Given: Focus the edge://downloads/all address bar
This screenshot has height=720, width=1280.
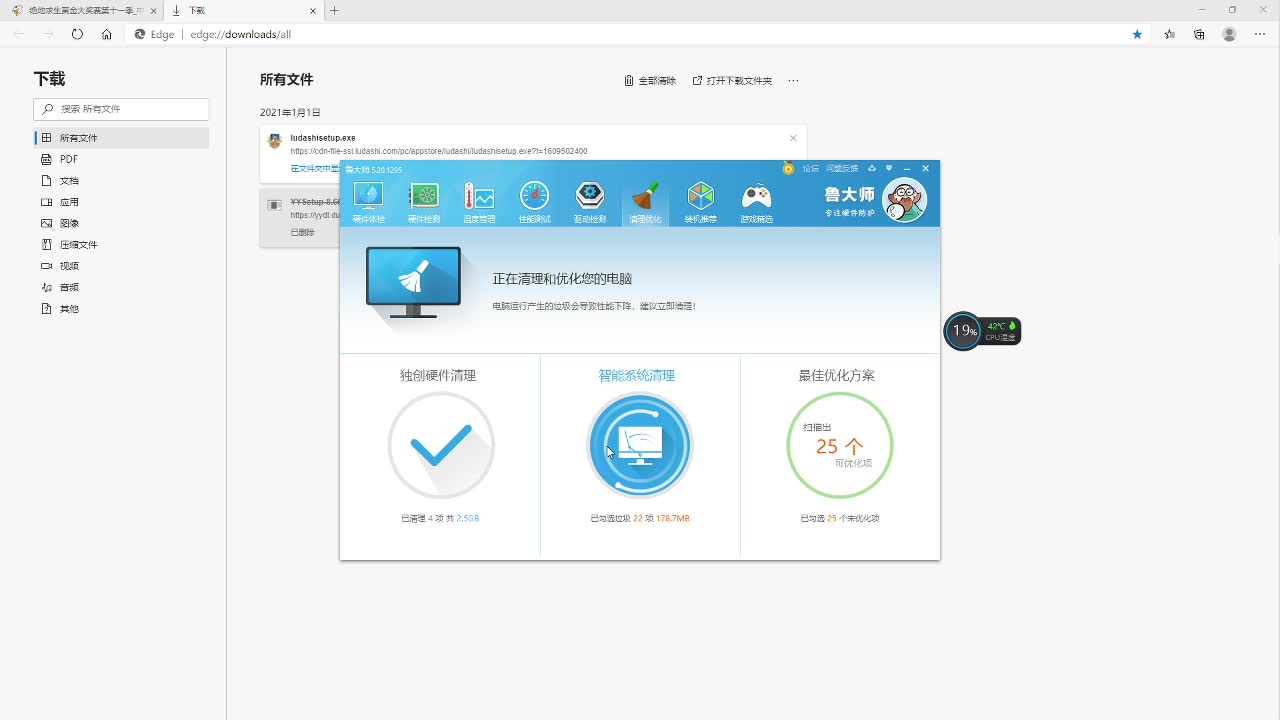Looking at the screenshot, I should (x=640, y=34).
